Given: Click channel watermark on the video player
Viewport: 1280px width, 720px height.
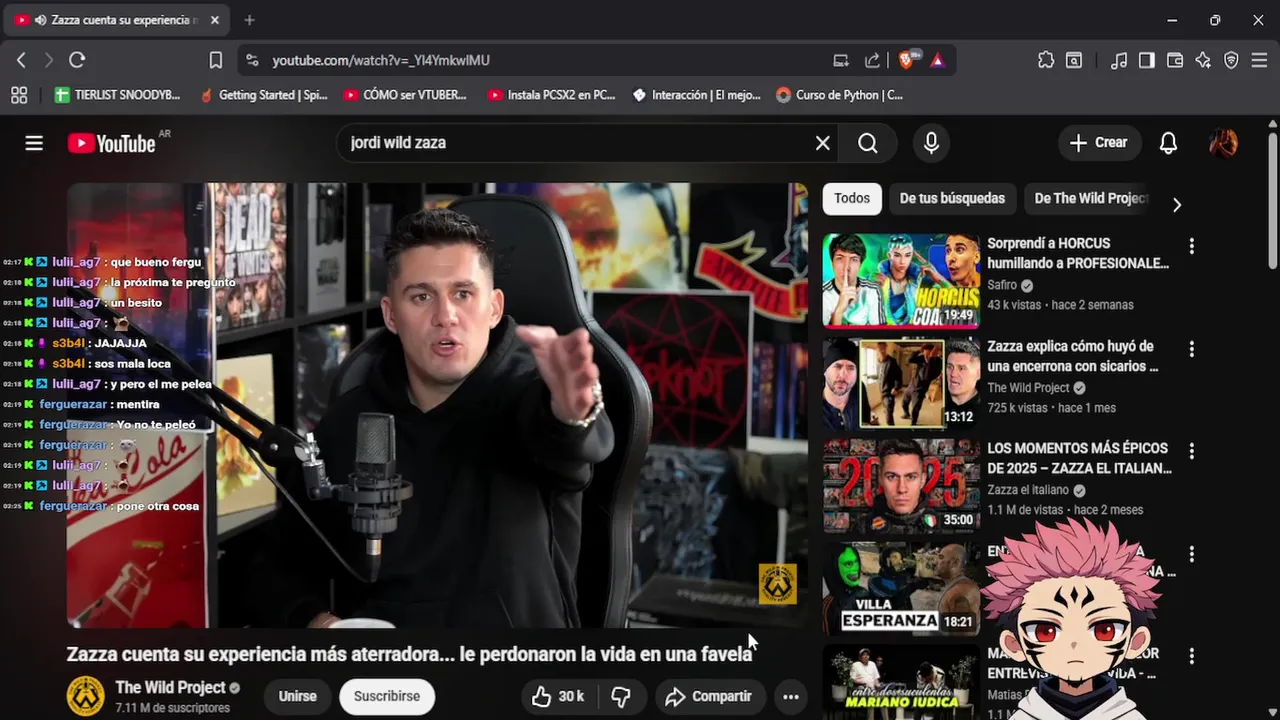Looking at the screenshot, I should pyautogui.click(x=777, y=584).
